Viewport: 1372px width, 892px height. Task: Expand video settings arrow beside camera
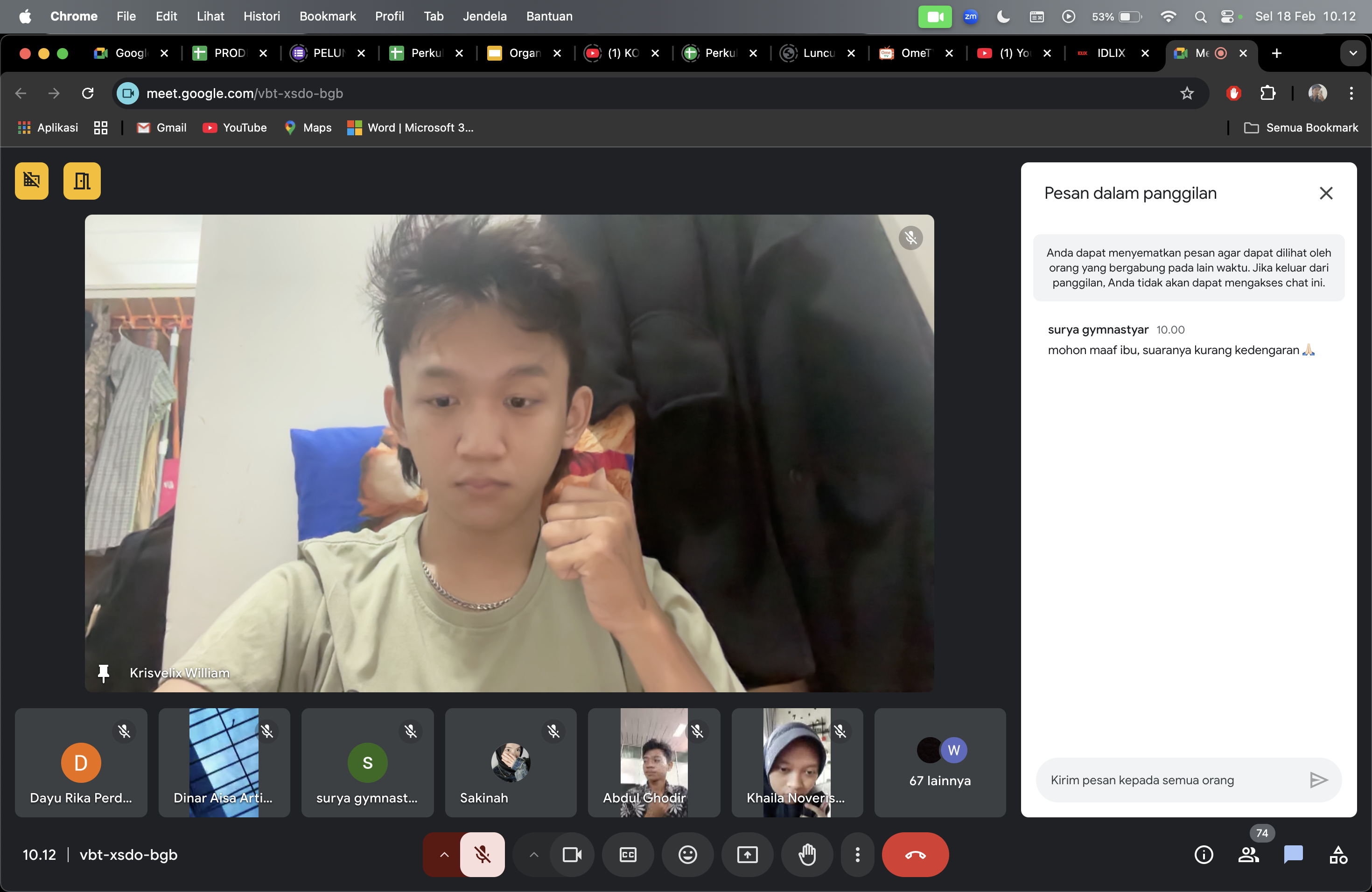[x=534, y=855]
